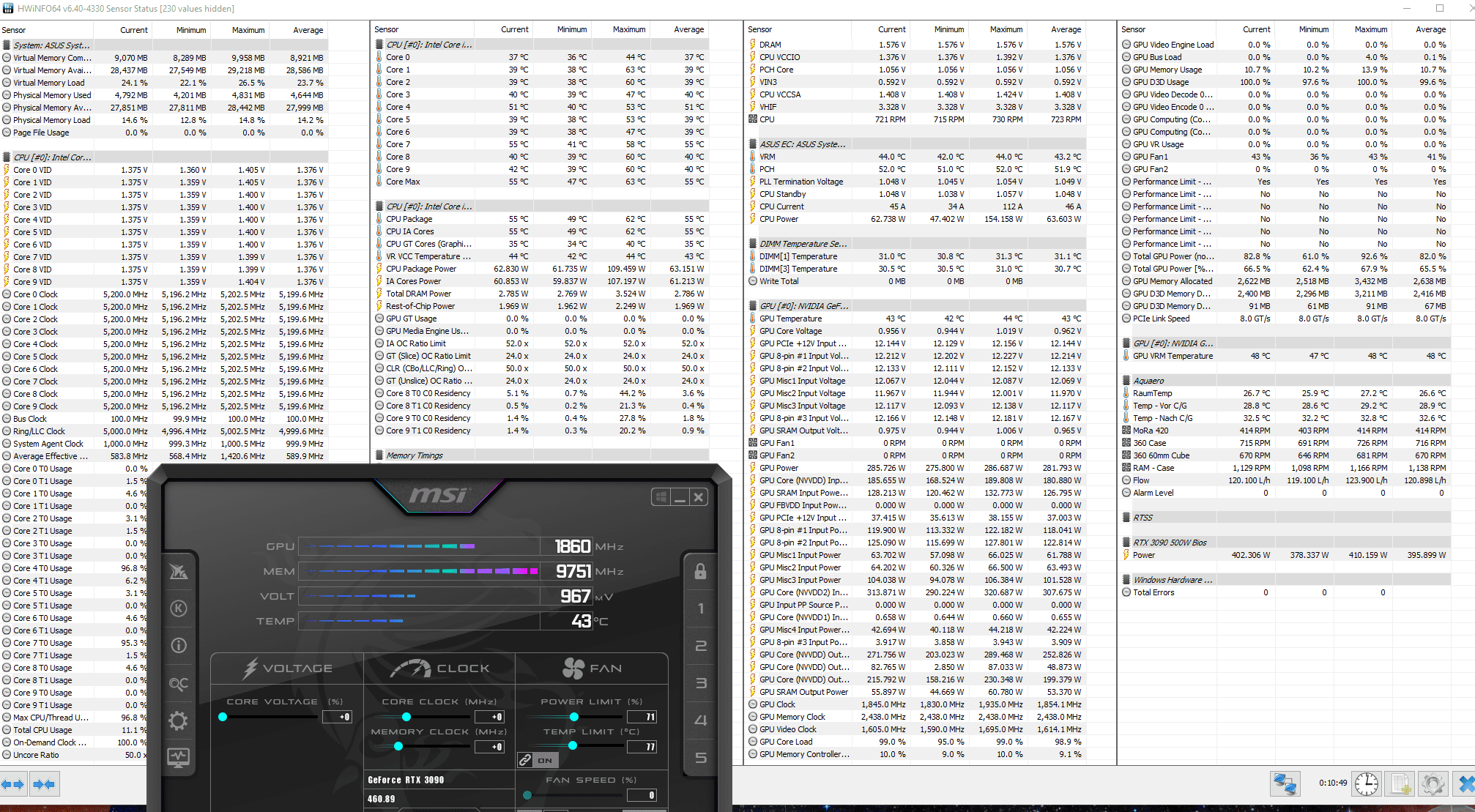This screenshot has height=812, width=1475.
Task: Open HWiNFO sensor settings gear icon
Action: 1433,784
